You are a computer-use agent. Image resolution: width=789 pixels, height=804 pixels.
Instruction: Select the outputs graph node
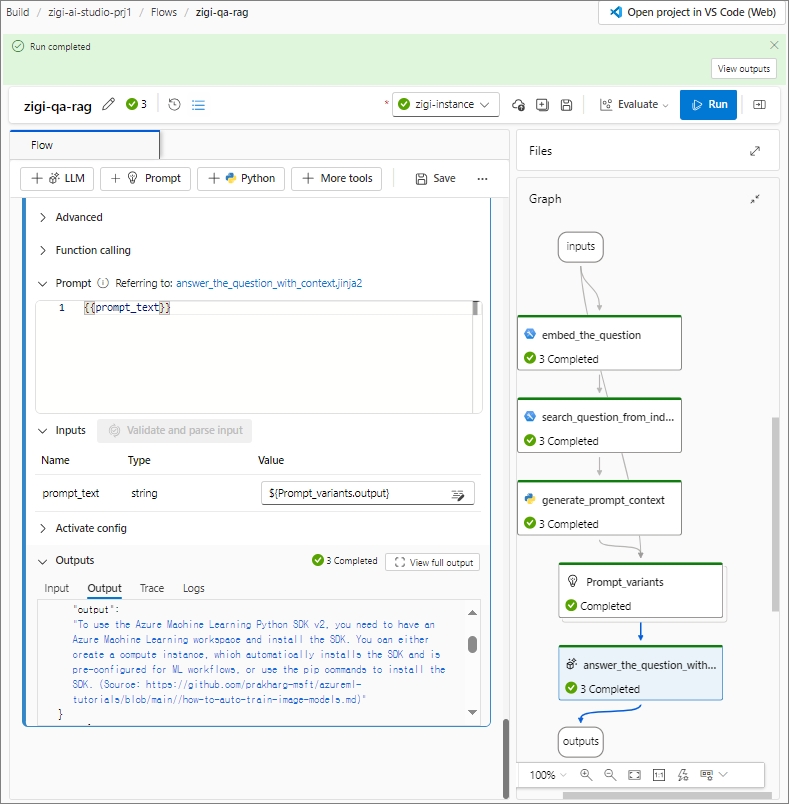click(x=580, y=742)
